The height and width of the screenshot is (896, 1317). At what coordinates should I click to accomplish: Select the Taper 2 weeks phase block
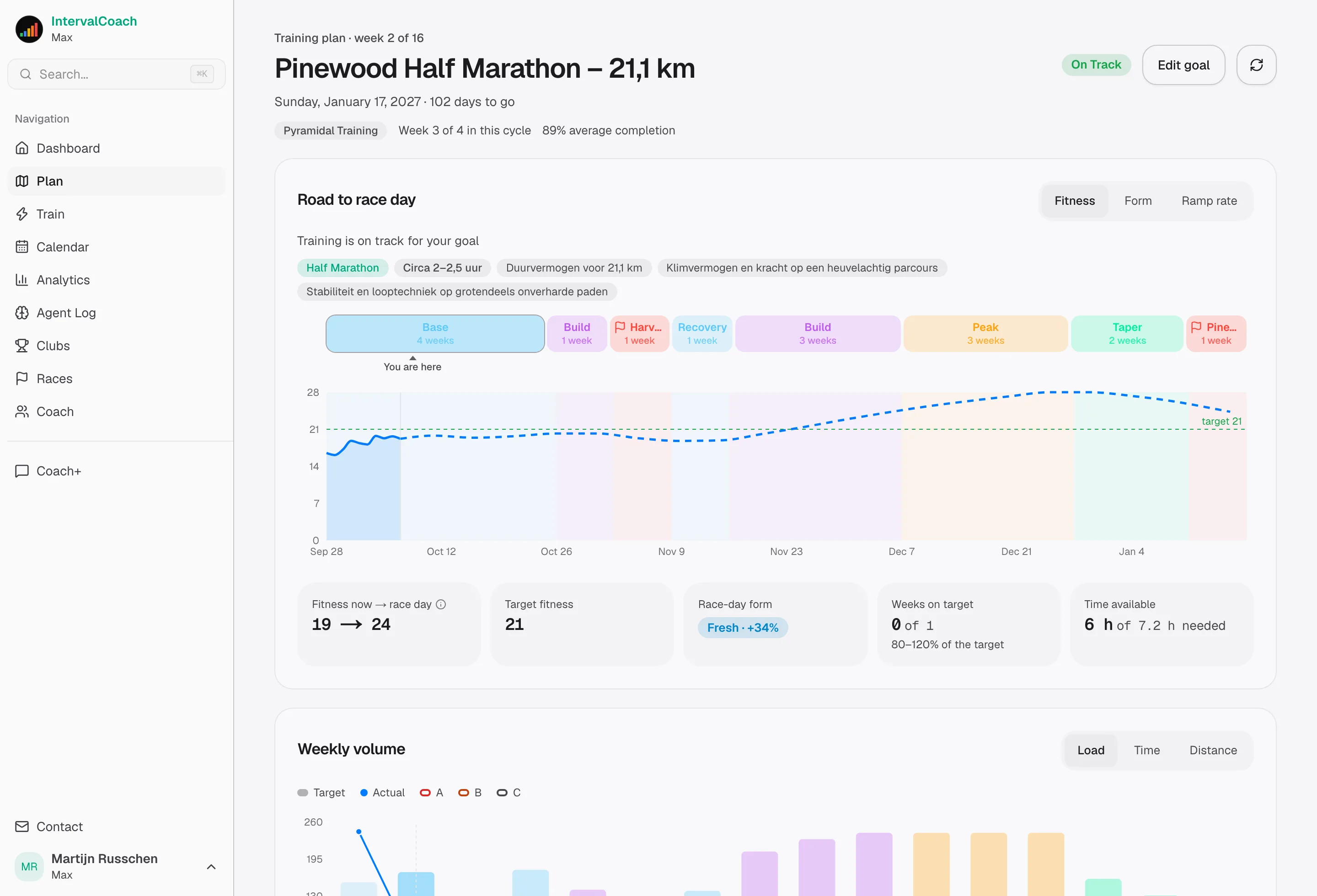tap(1127, 334)
